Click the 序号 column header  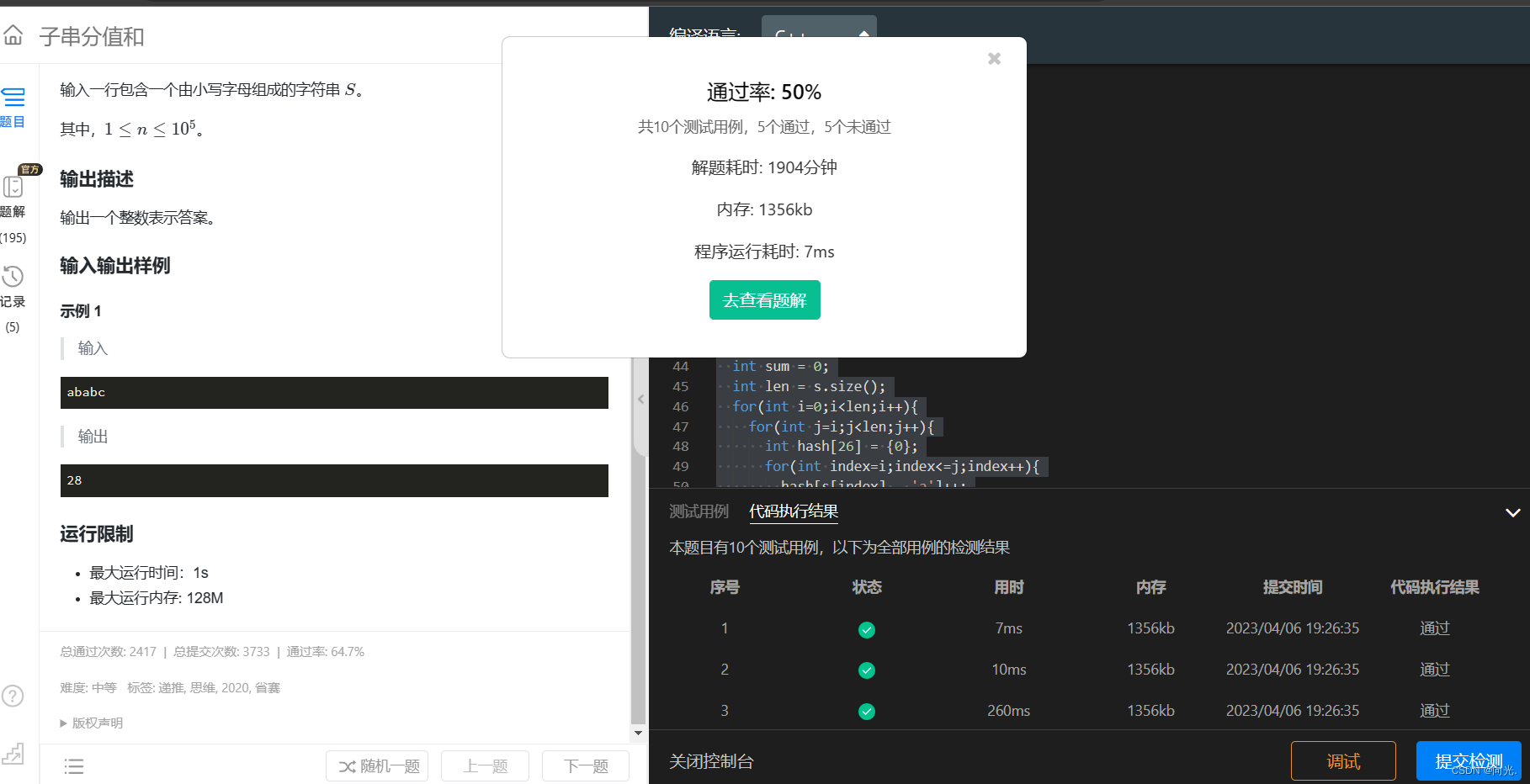click(x=725, y=587)
